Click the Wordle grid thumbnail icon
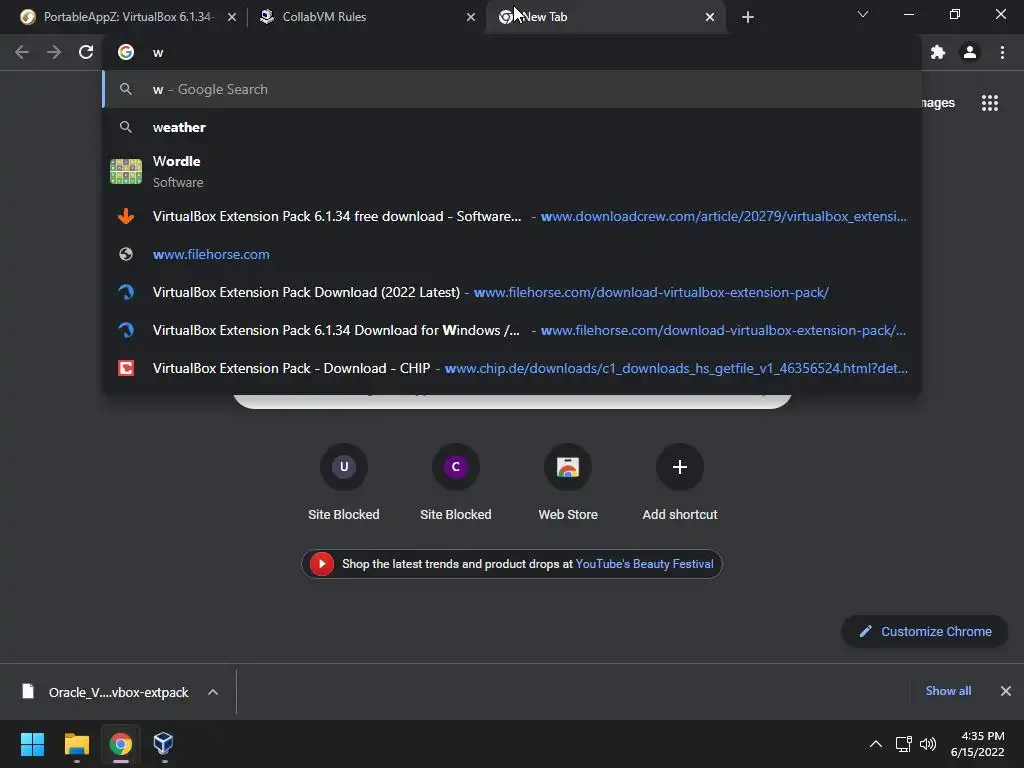Screen dimensions: 1024x768 126,171
